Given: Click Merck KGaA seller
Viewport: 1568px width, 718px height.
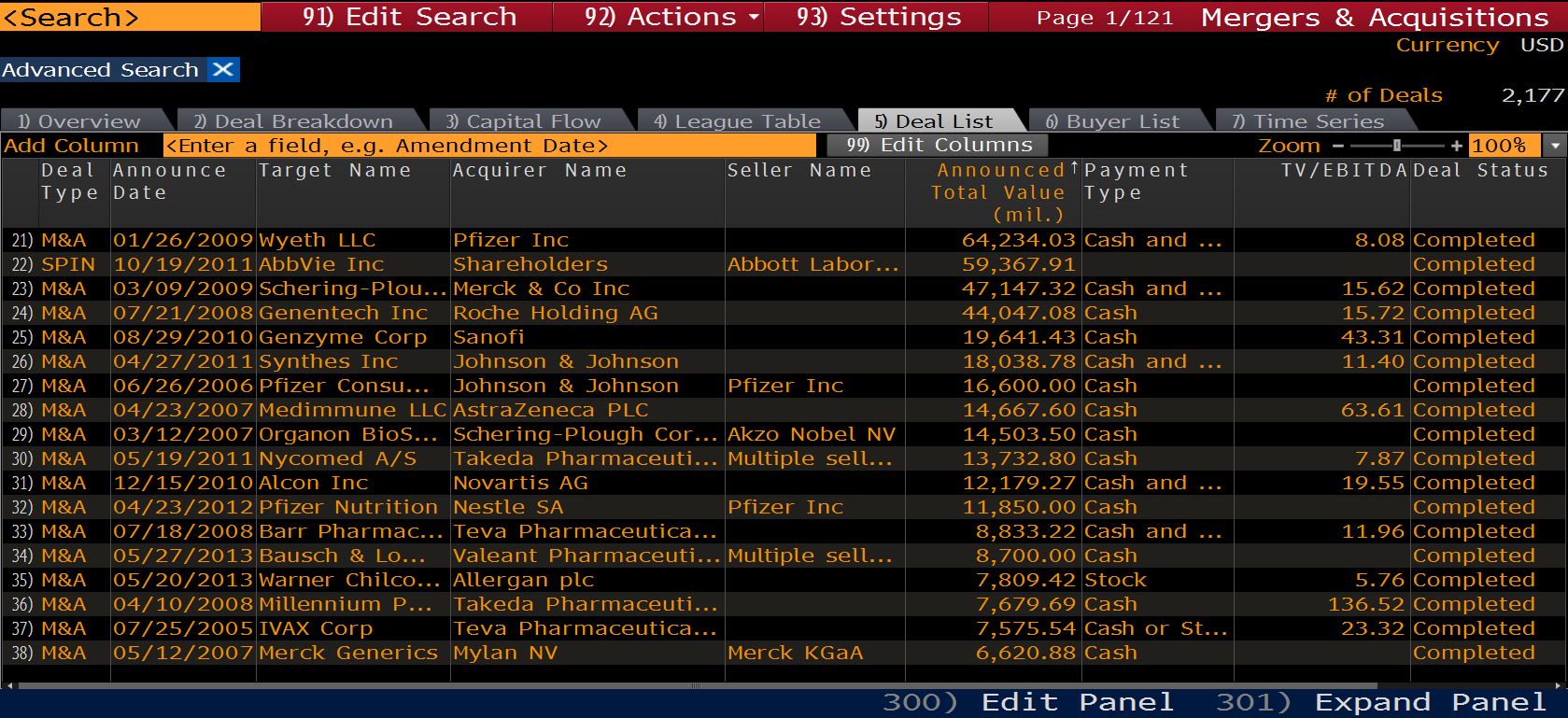Looking at the screenshot, I should pos(796,653).
